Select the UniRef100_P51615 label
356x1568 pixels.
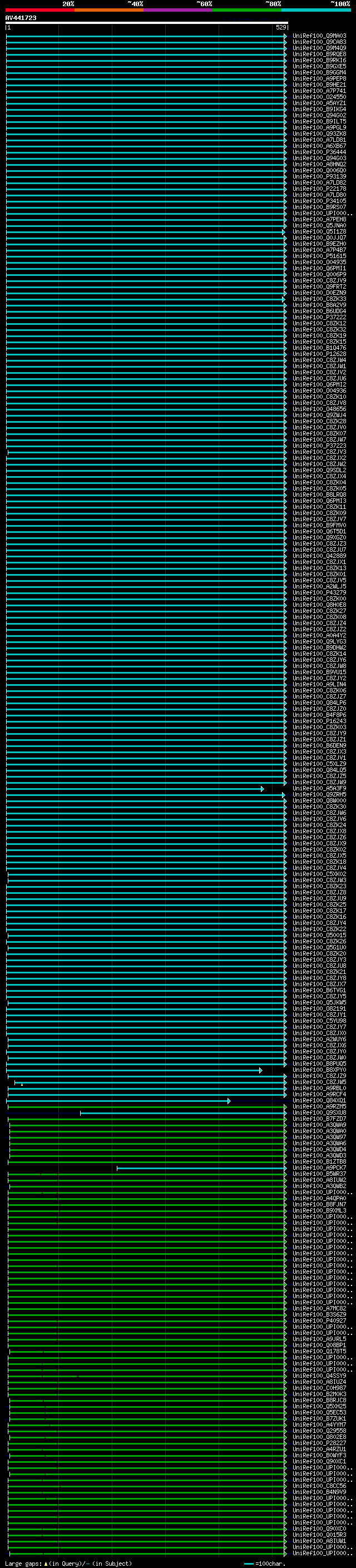(319, 256)
